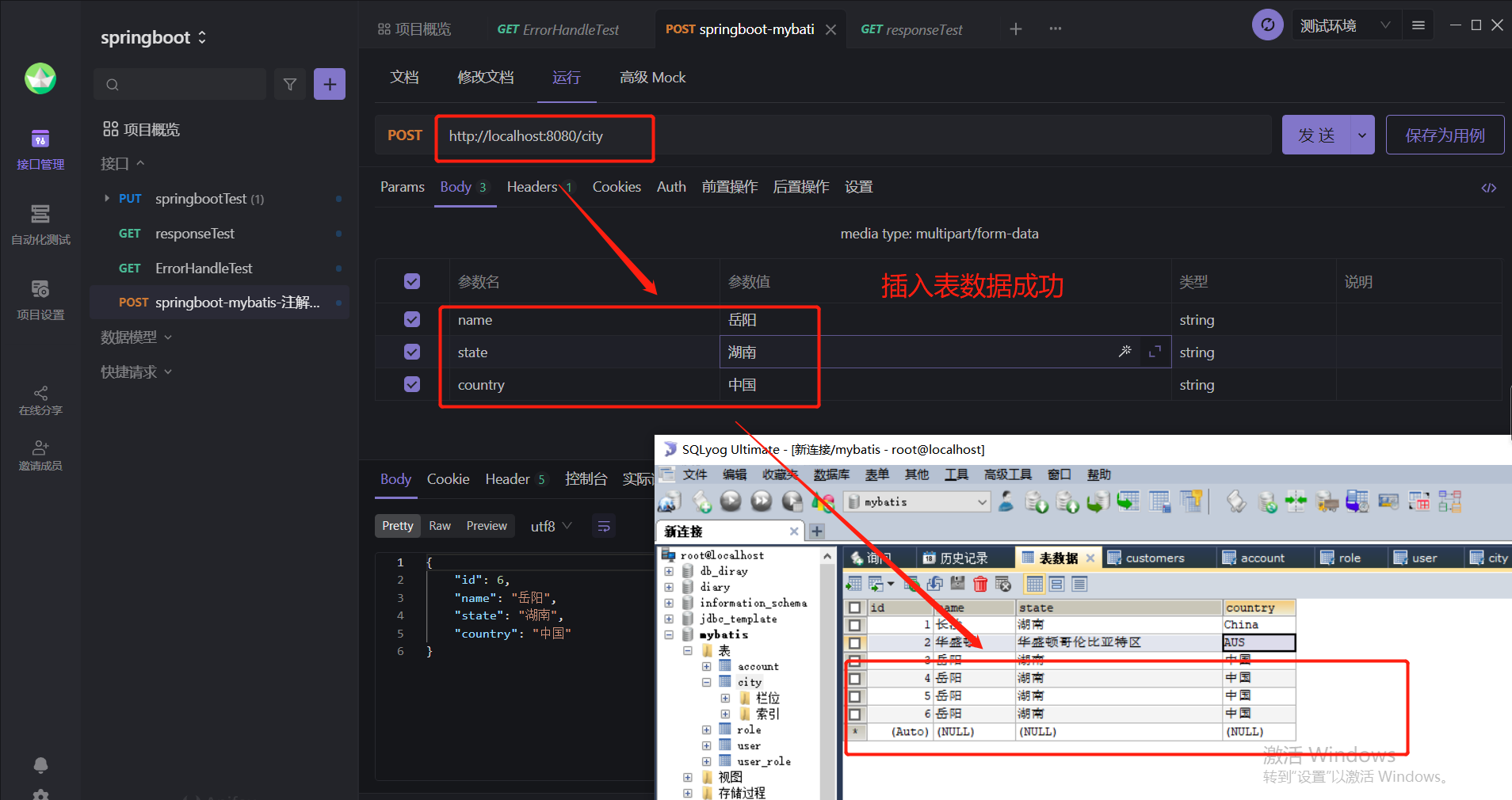Tick the row checkbox for id 6 in SQLyog
The image size is (1512, 800).
[854, 714]
